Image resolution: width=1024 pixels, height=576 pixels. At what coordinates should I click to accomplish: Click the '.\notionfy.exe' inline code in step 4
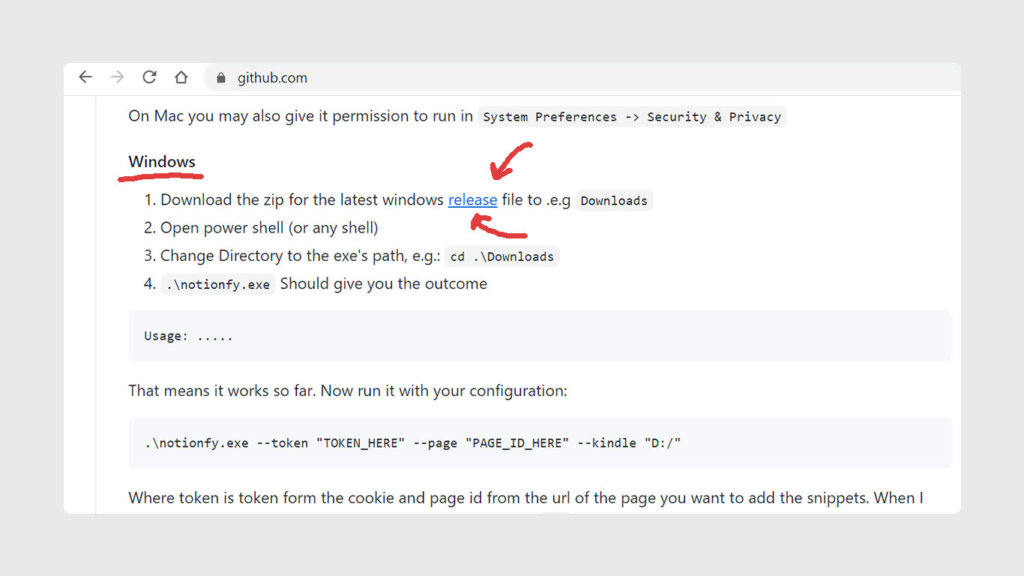click(x=218, y=285)
